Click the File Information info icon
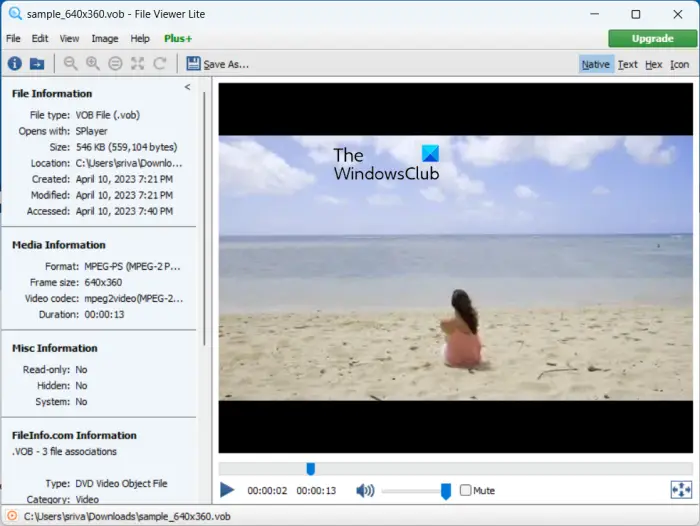Screen dimensions: 700x526 [14, 64]
